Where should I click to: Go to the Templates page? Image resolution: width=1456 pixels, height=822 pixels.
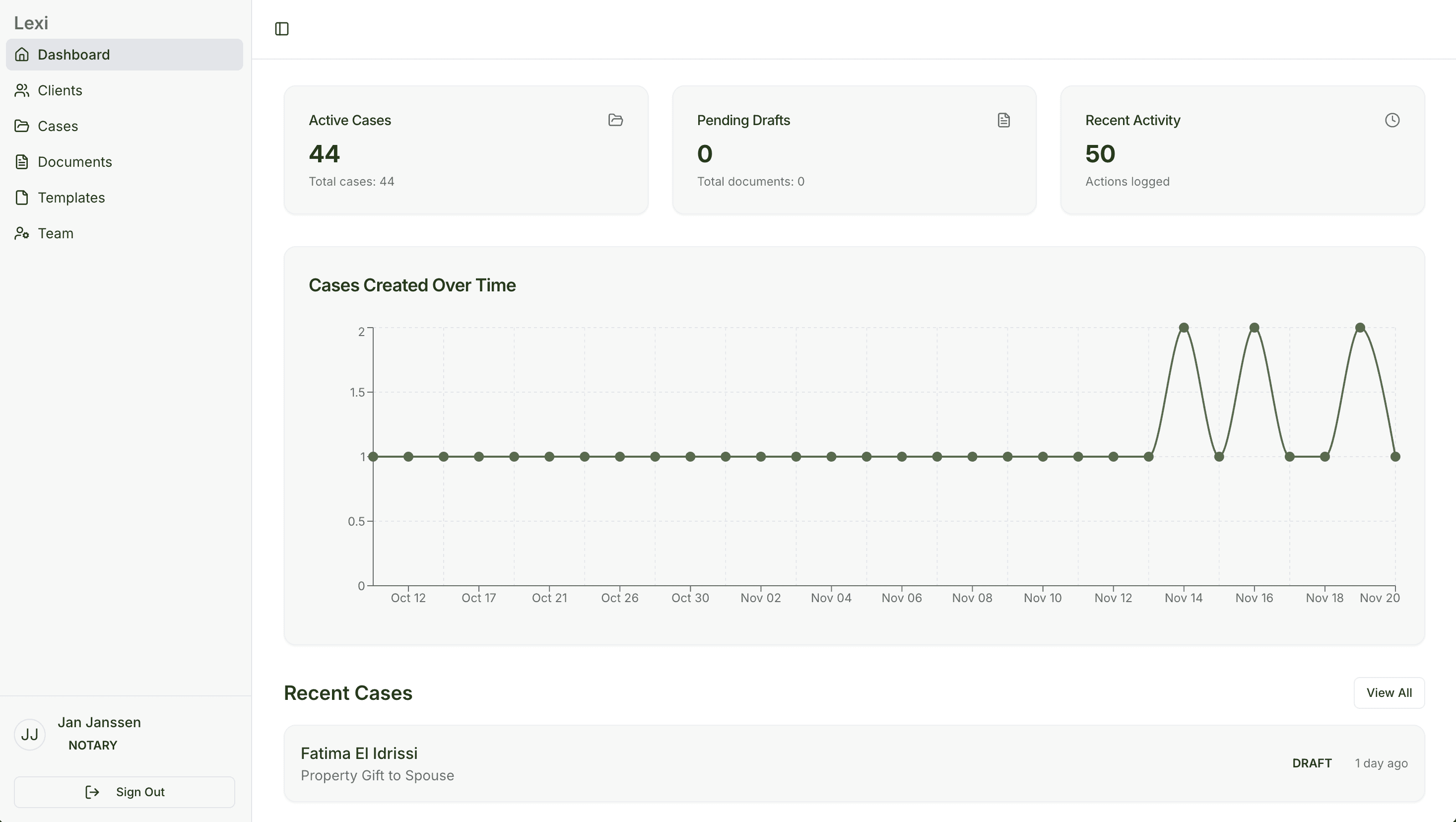click(x=71, y=197)
